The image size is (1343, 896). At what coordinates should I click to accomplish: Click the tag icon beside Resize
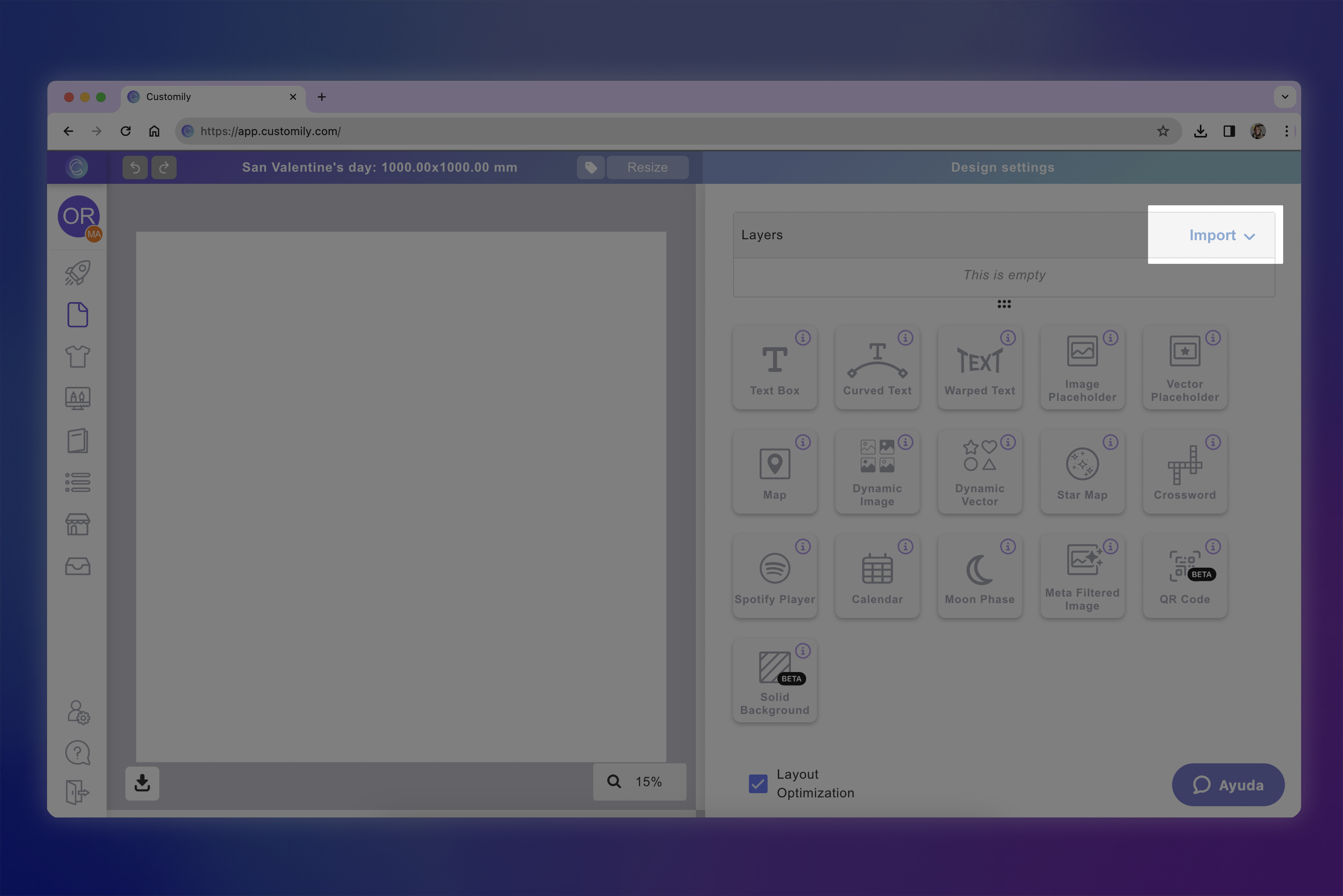pyautogui.click(x=591, y=167)
